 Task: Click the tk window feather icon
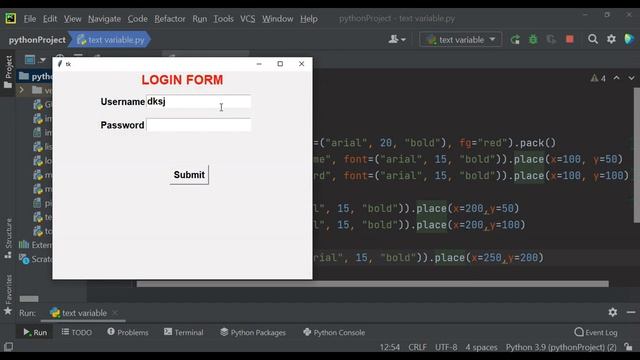(x=60, y=64)
